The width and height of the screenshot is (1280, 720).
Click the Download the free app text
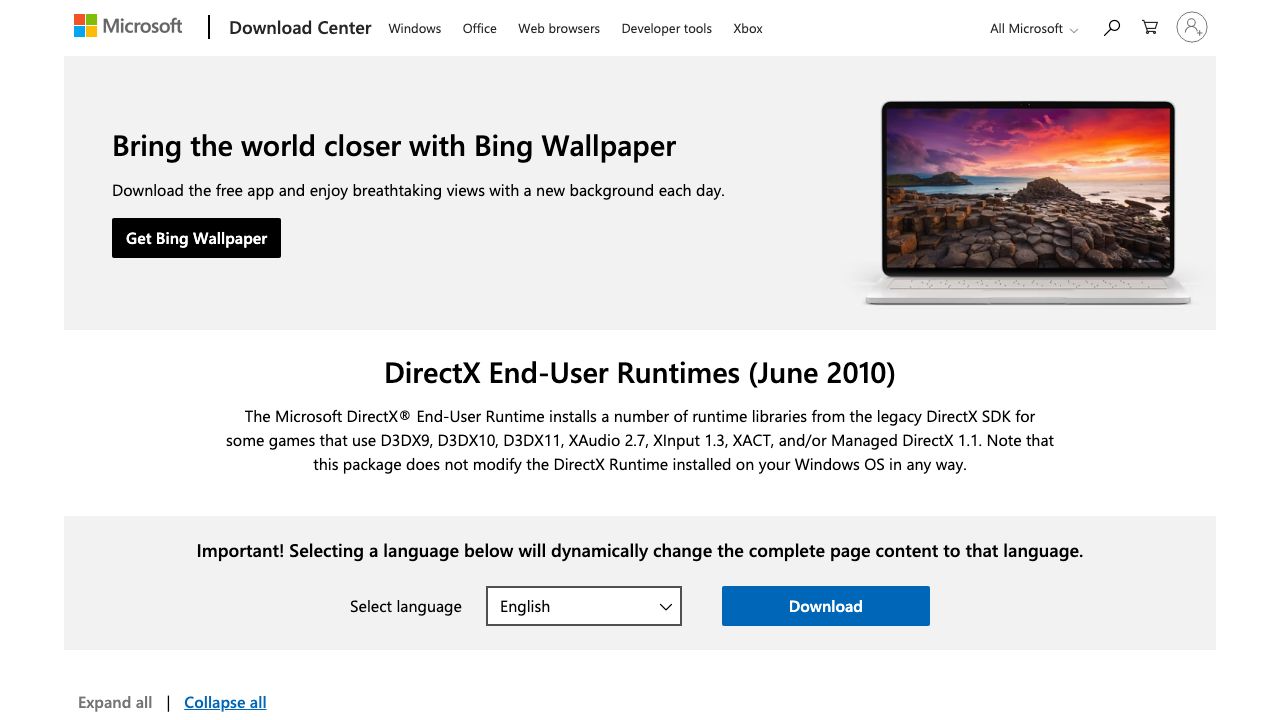(x=418, y=190)
